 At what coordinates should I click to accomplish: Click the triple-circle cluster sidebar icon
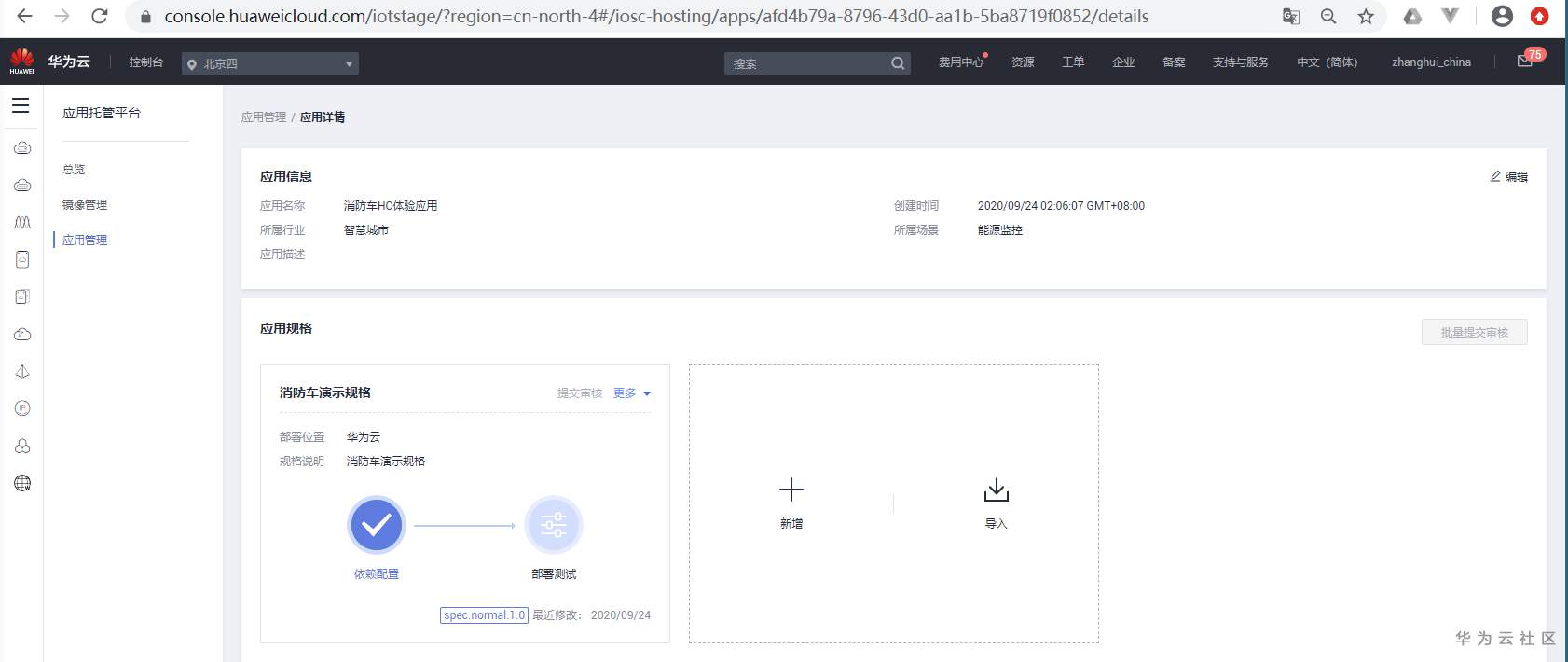(22, 446)
